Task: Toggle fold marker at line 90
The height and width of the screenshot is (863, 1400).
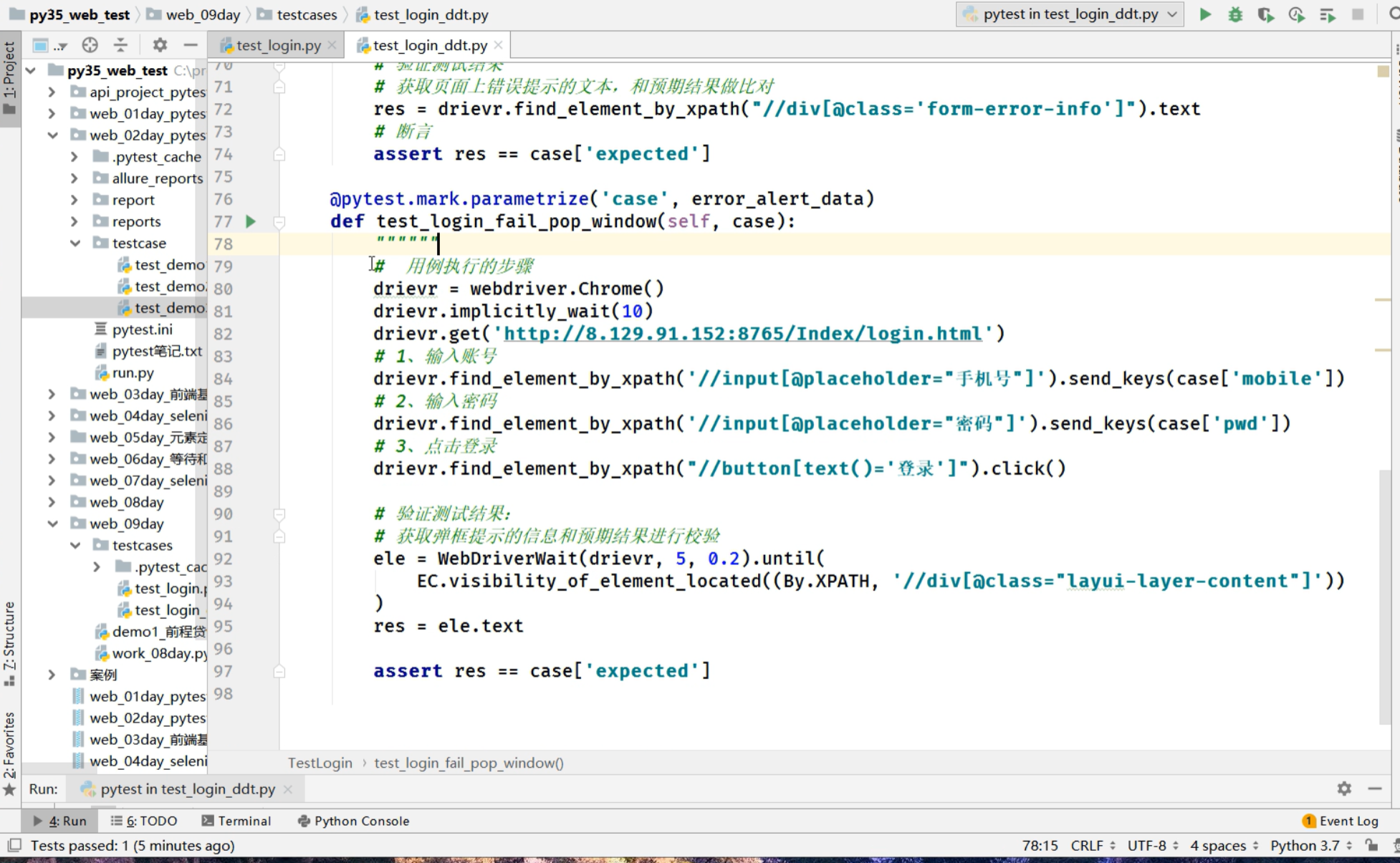Action: coord(279,514)
